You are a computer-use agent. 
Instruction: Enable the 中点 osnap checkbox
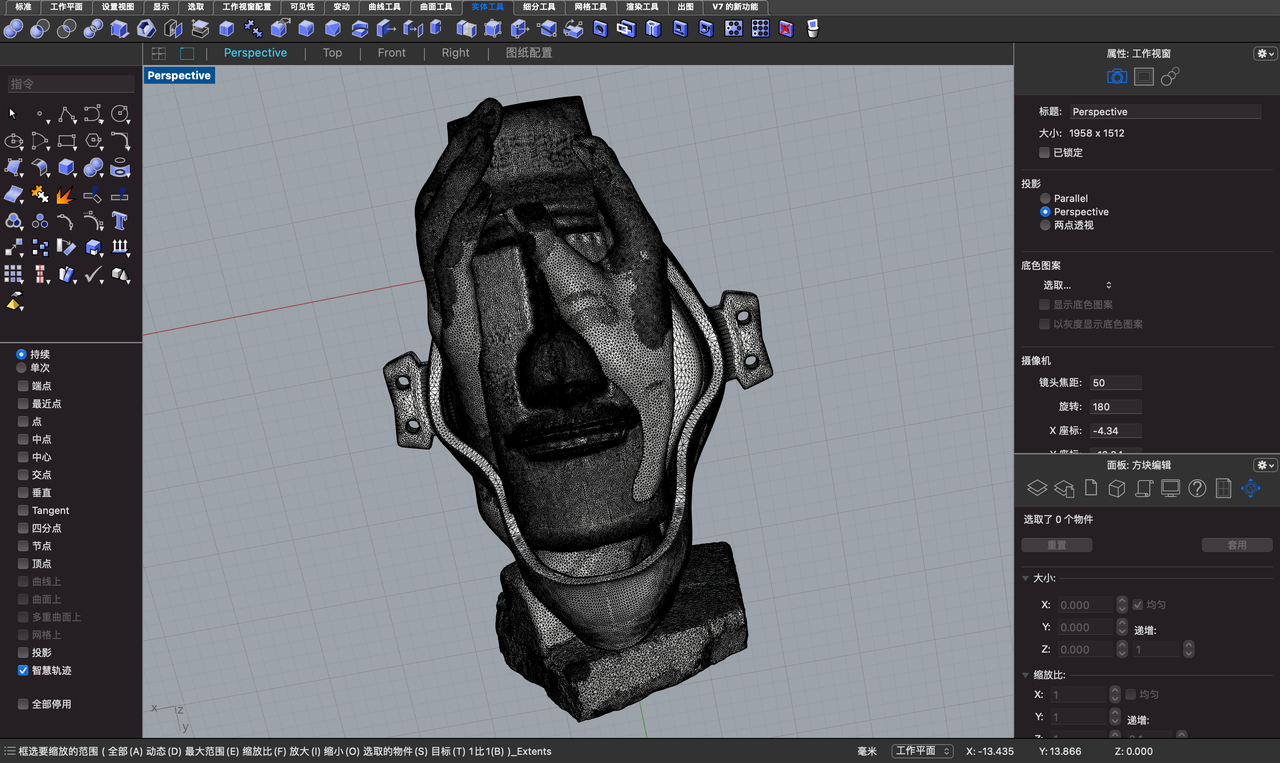(x=23, y=439)
